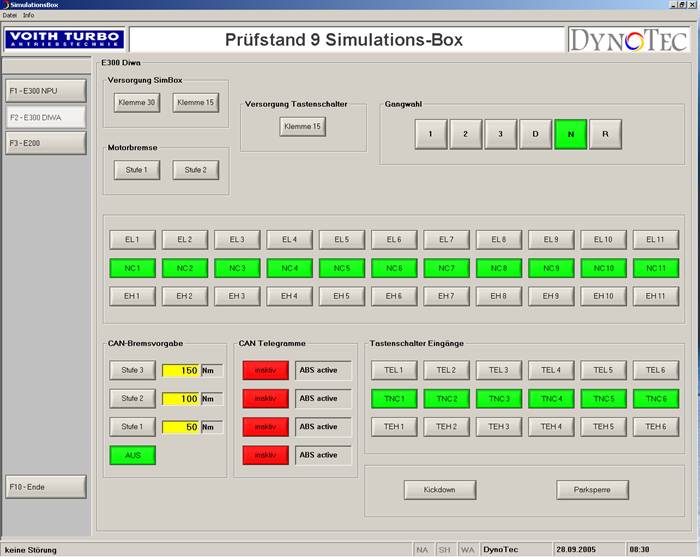Toggle the green TNC 3 input

[498, 398]
